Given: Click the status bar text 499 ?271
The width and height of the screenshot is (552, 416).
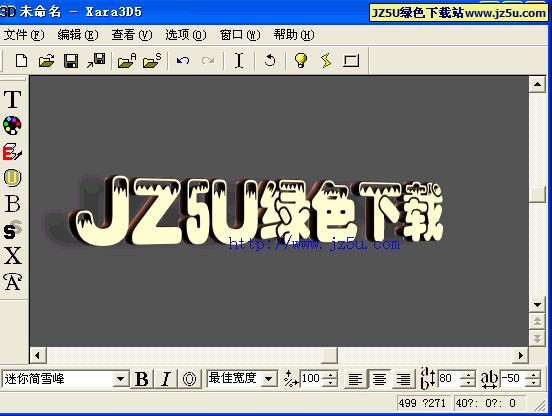Looking at the screenshot, I should (x=422, y=403).
